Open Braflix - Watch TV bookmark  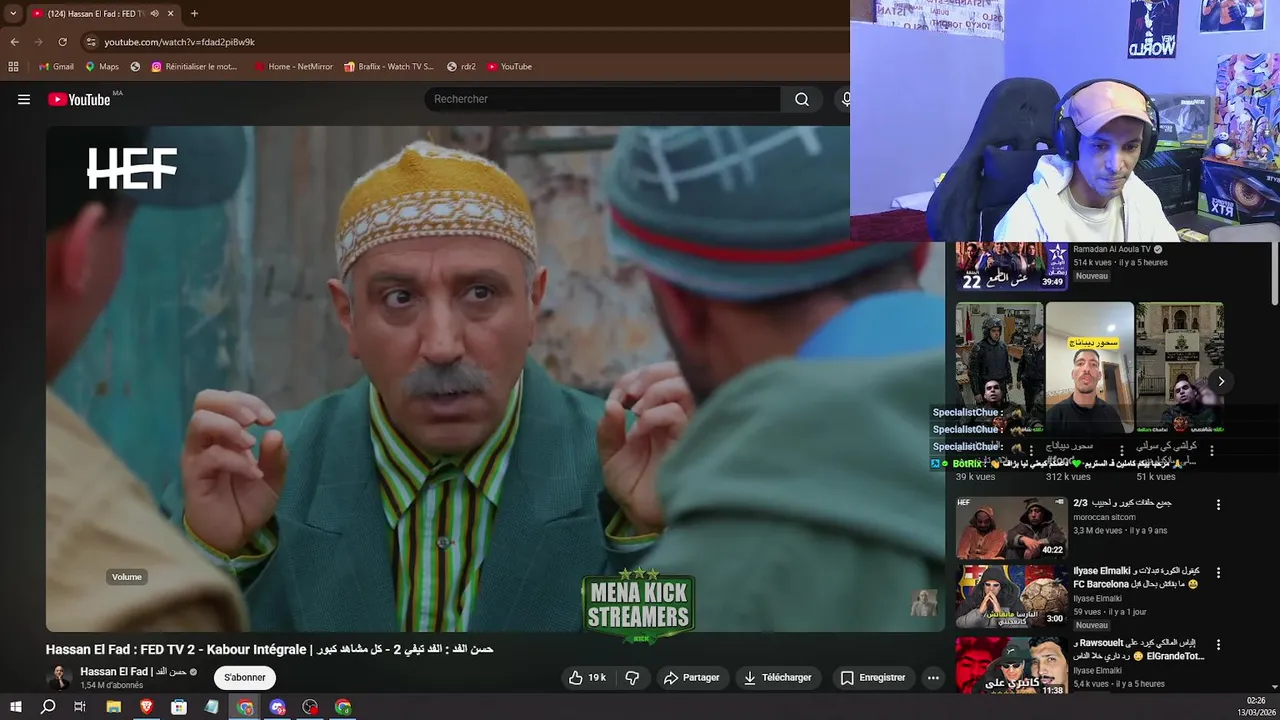point(389,66)
